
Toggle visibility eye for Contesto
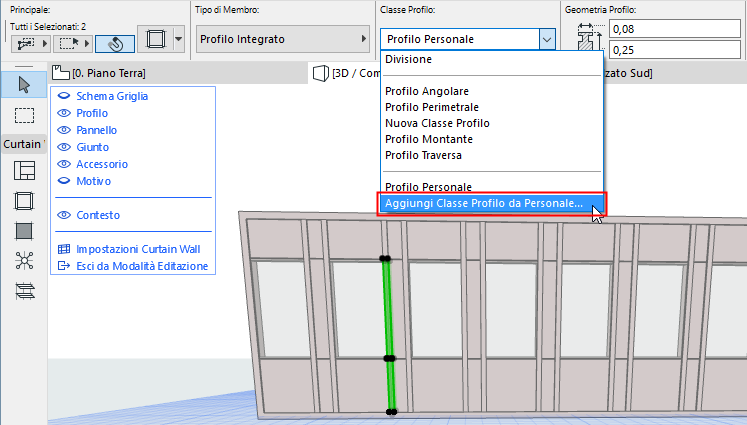click(x=64, y=215)
